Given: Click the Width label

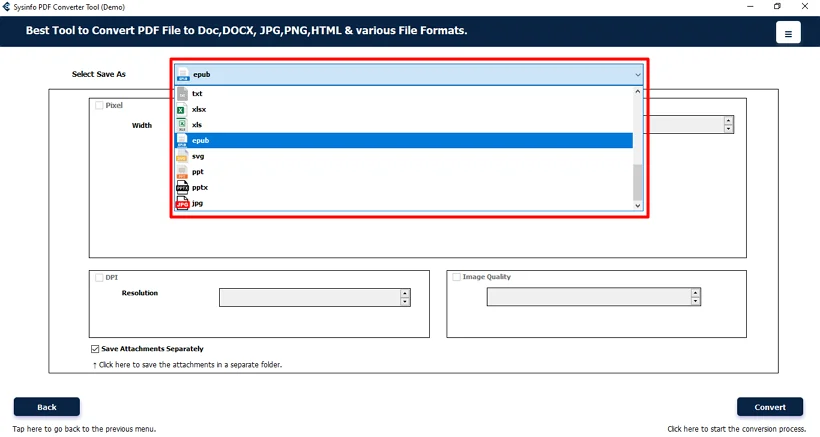Looking at the screenshot, I should [x=142, y=125].
